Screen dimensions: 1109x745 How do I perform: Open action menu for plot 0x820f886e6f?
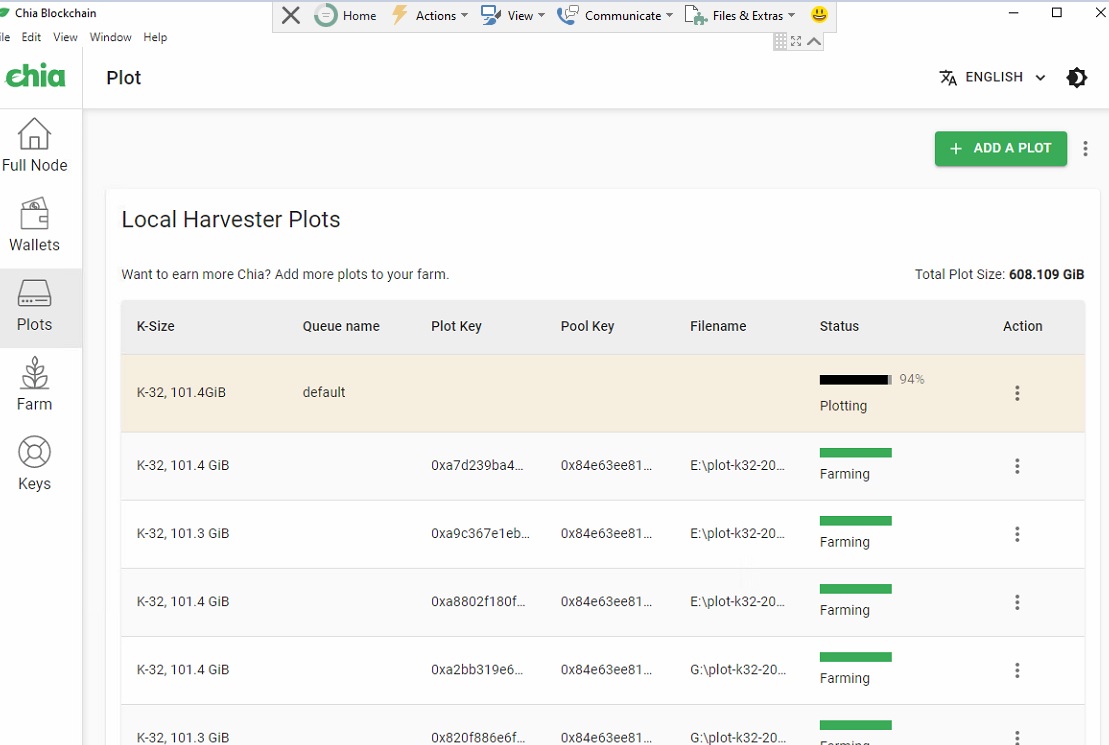click(1017, 737)
